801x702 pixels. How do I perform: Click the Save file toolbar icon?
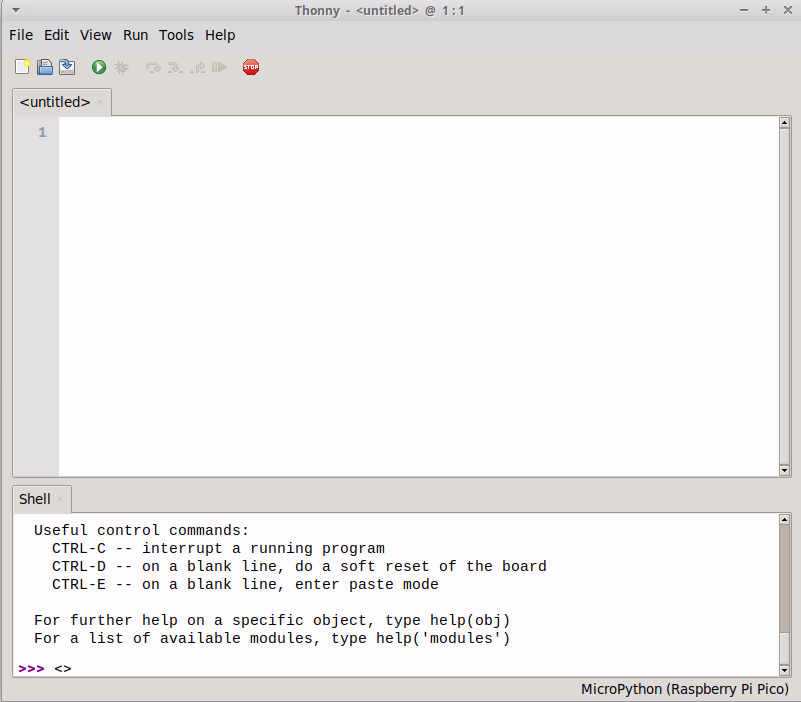click(x=67, y=67)
